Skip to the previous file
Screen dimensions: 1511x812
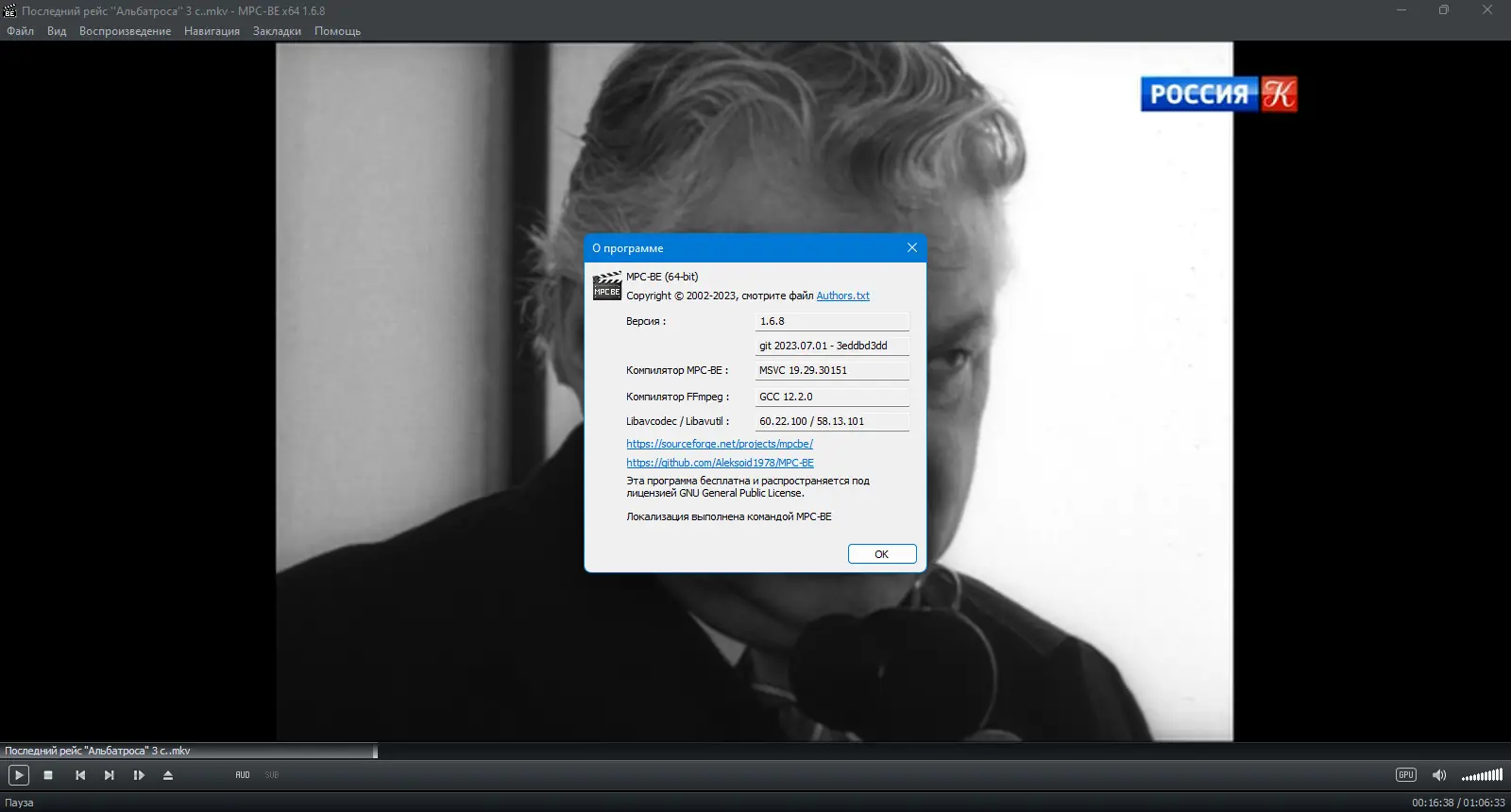[x=80, y=775]
